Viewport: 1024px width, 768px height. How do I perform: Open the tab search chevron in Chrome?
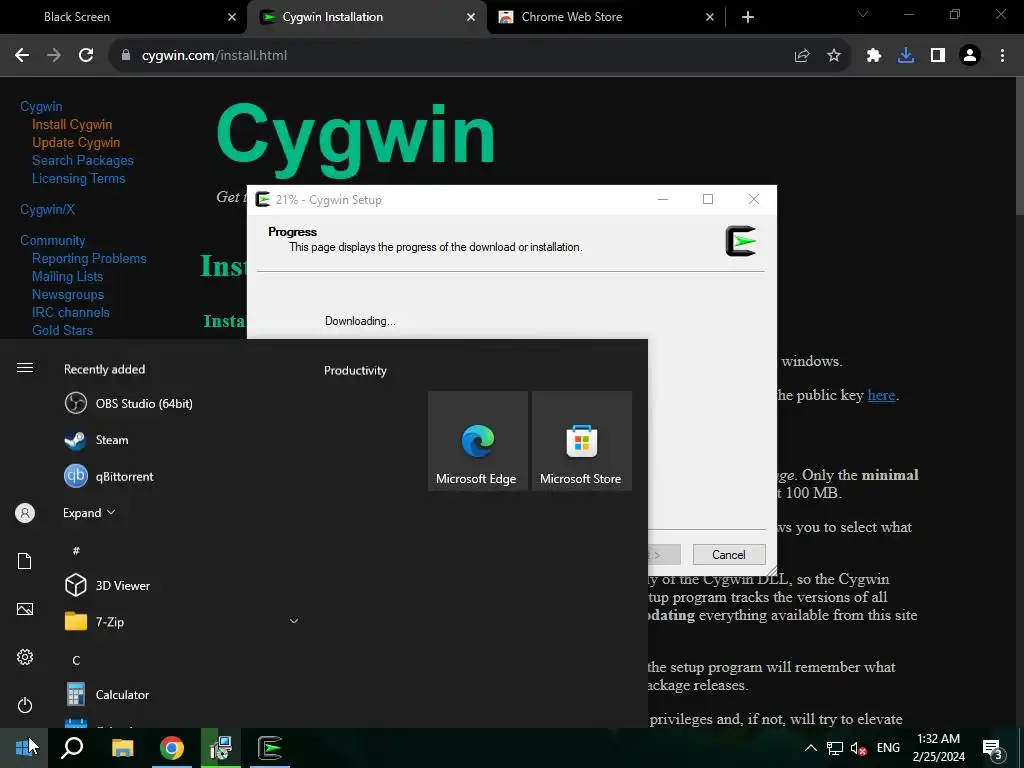pyautogui.click(x=863, y=14)
